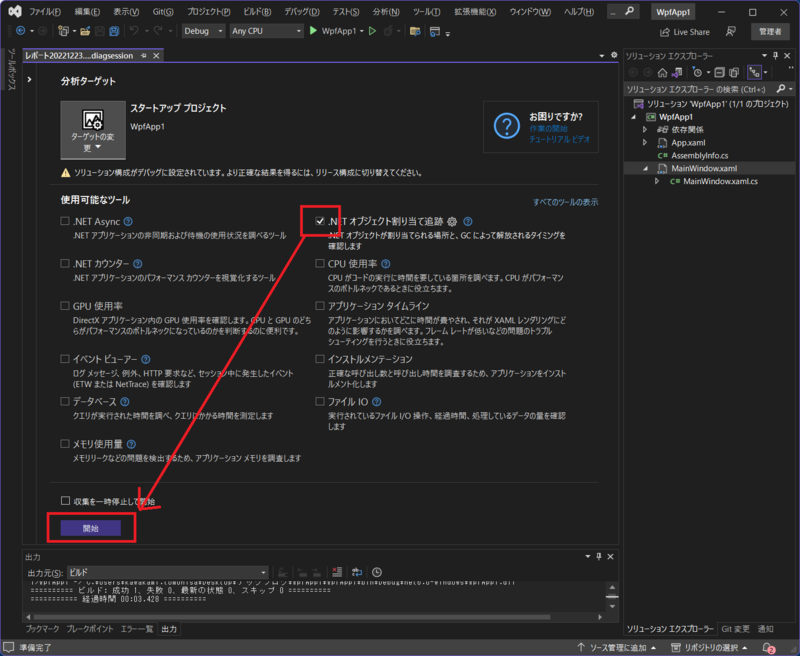The image size is (800, 656).
Task: Switch to the エラー一覧 tab
Action: [x=137, y=629]
